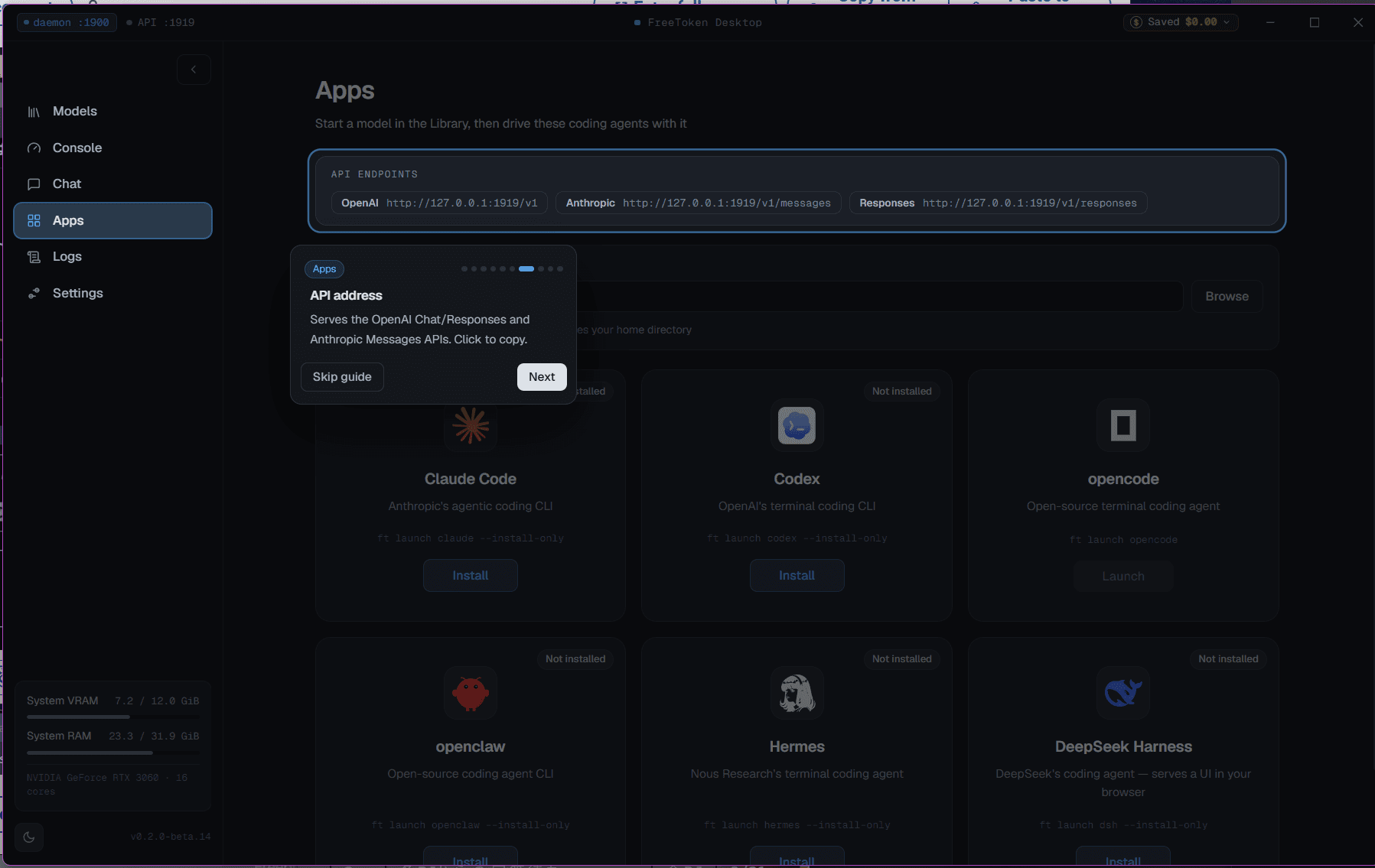Click the DeepSeek Harness whale icon
This screenshot has width=1375, height=868.
coord(1123,693)
